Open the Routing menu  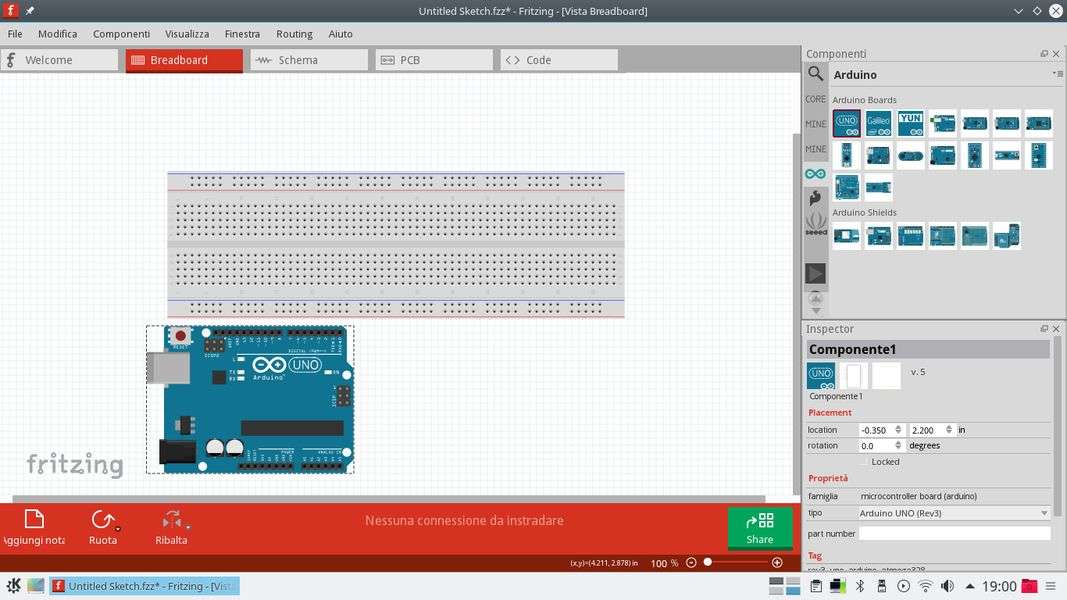294,34
